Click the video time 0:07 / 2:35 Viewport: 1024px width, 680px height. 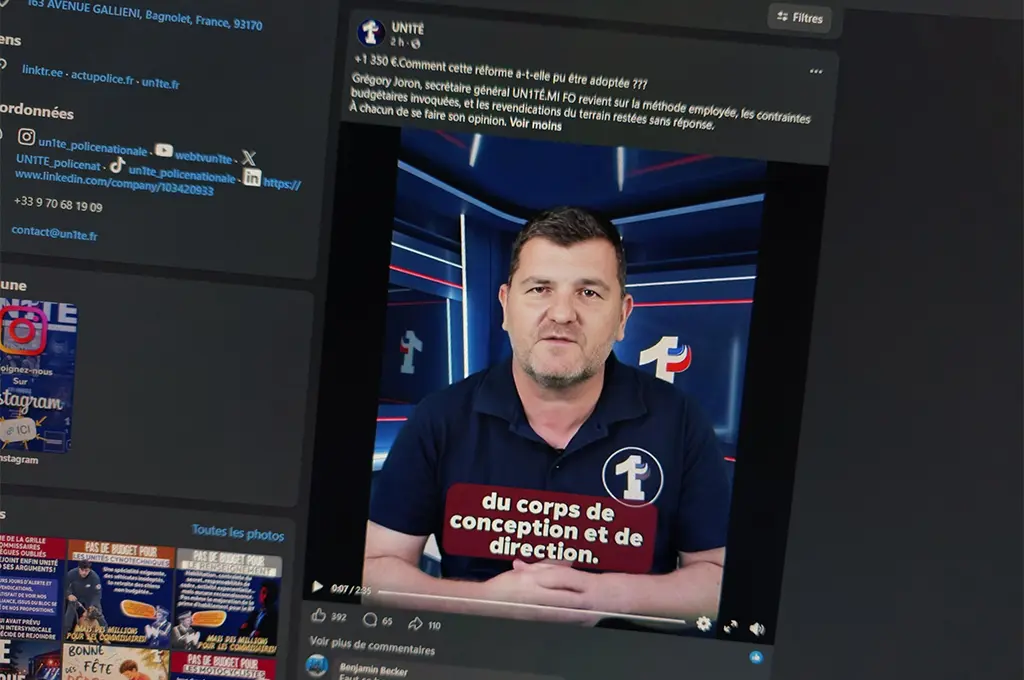(351, 589)
